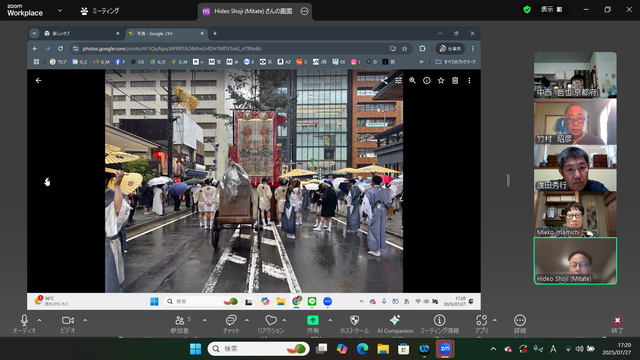Expand the arrow next to 参加者
Image resolution: width=640 pixels, height=360 pixels.
pos(204,320)
